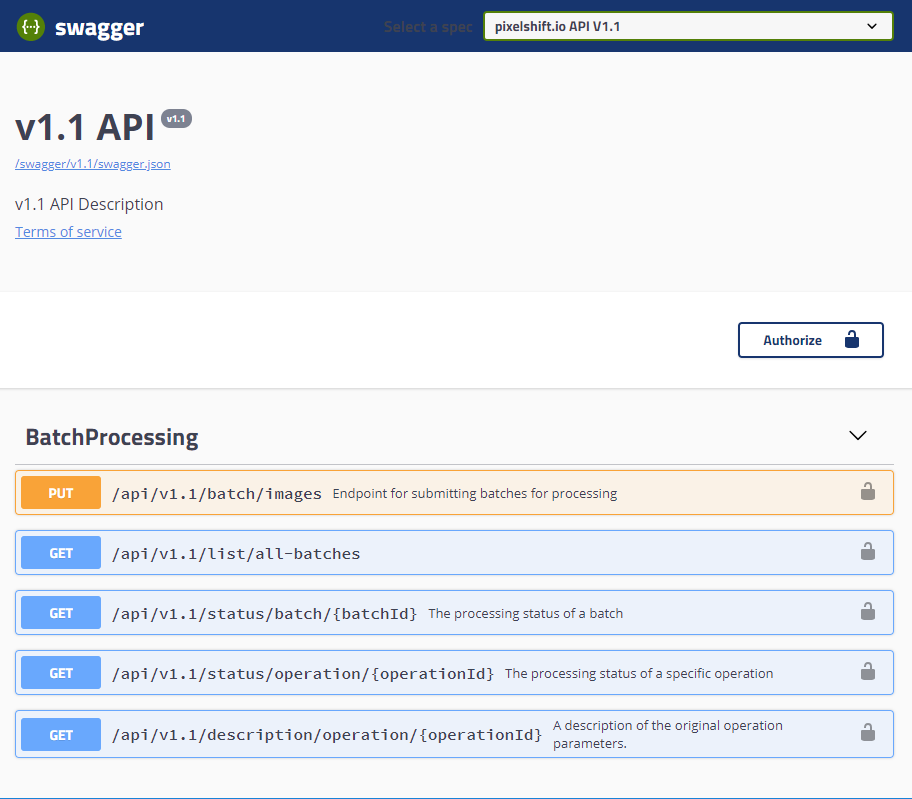Expand the GET /api/v1.1/list/all-batches endpoint

(454, 552)
